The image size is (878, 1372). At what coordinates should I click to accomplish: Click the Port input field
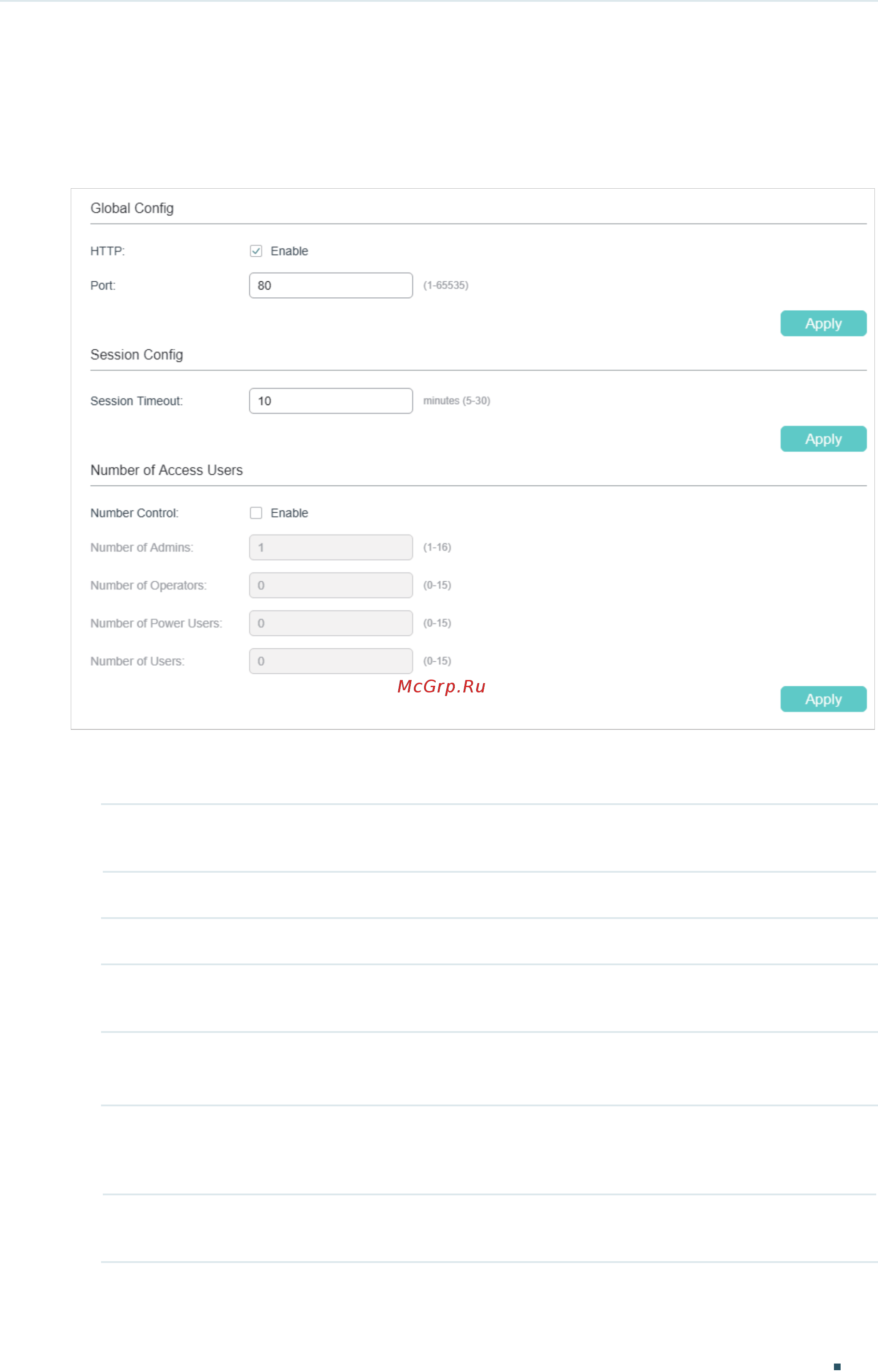[331, 286]
